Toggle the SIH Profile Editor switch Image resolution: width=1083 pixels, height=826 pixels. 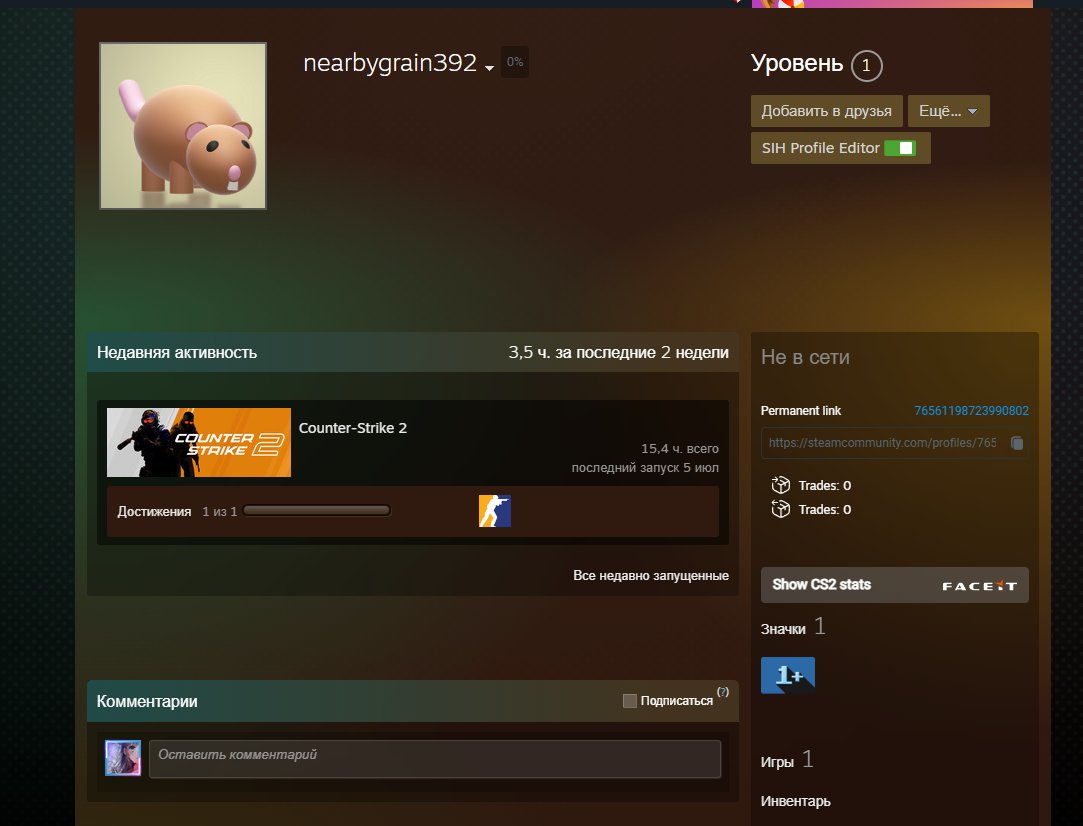pos(900,148)
